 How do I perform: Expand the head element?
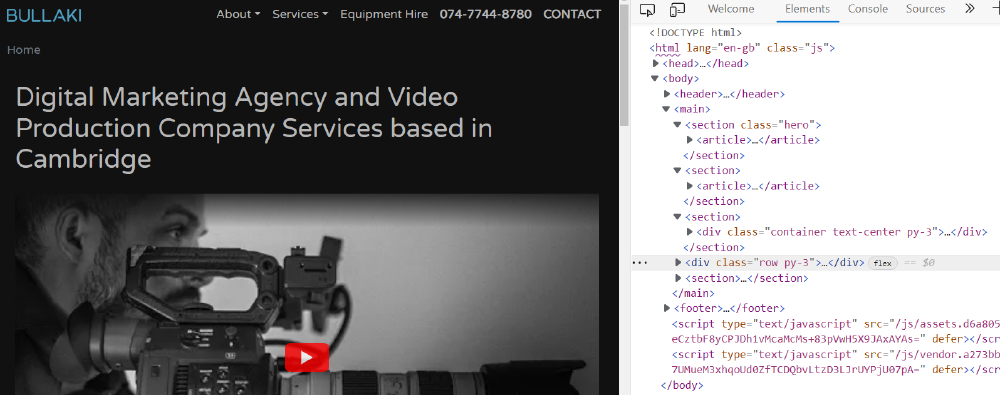(x=656, y=63)
